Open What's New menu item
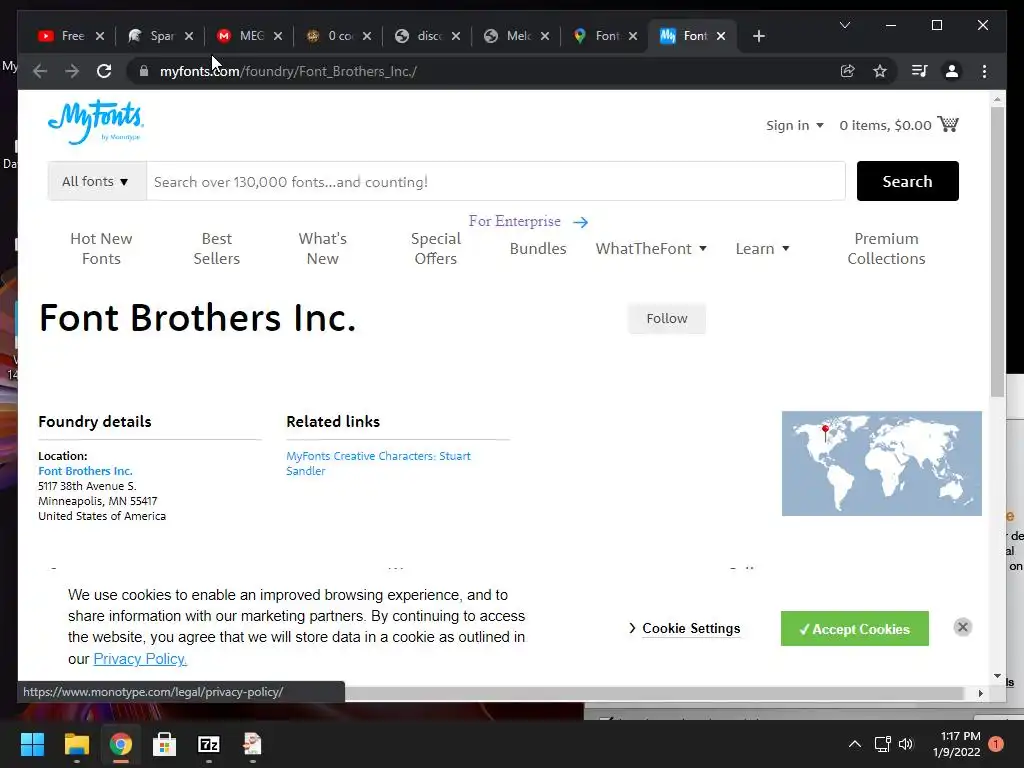Viewport: 1024px width, 768px height. [323, 249]
